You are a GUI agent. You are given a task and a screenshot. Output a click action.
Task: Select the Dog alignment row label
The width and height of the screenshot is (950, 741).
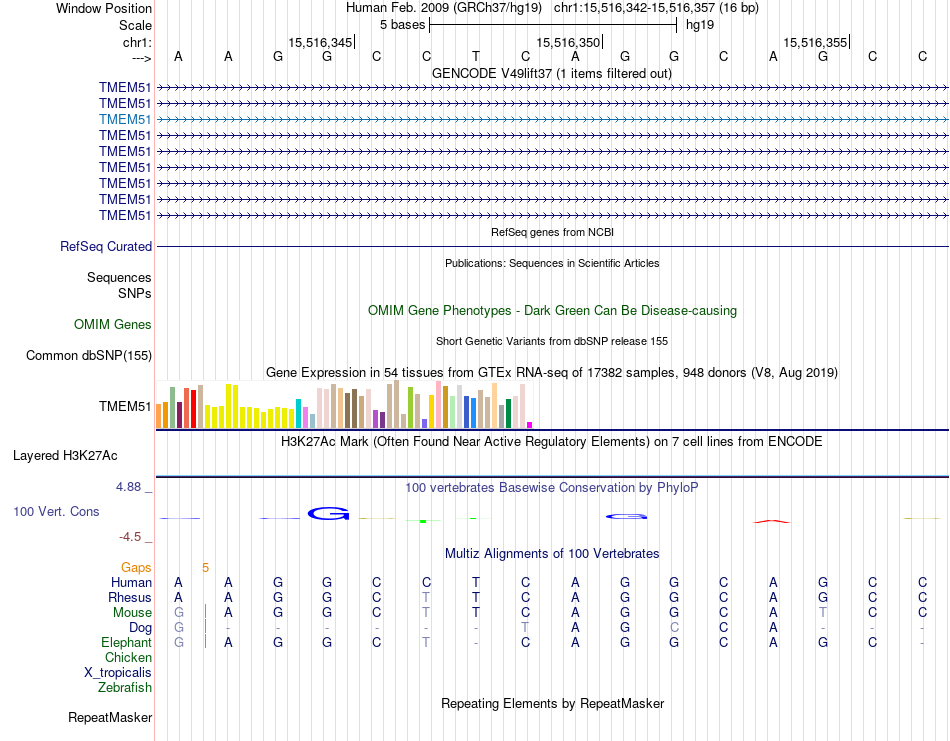[x=140, y=628]
